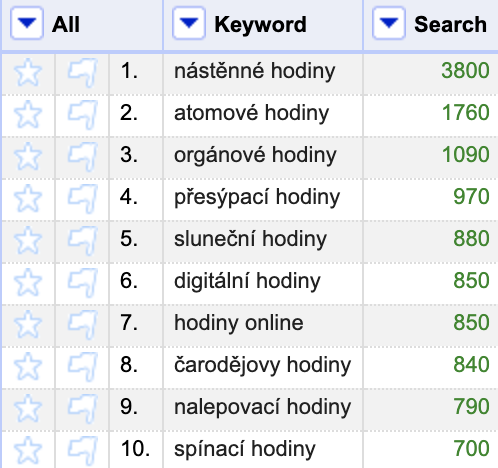Viewport: 498px width, 468px height.
Task: Click thumbs-down icon for čarodějovy hodiny
Action: pos(82,366)
